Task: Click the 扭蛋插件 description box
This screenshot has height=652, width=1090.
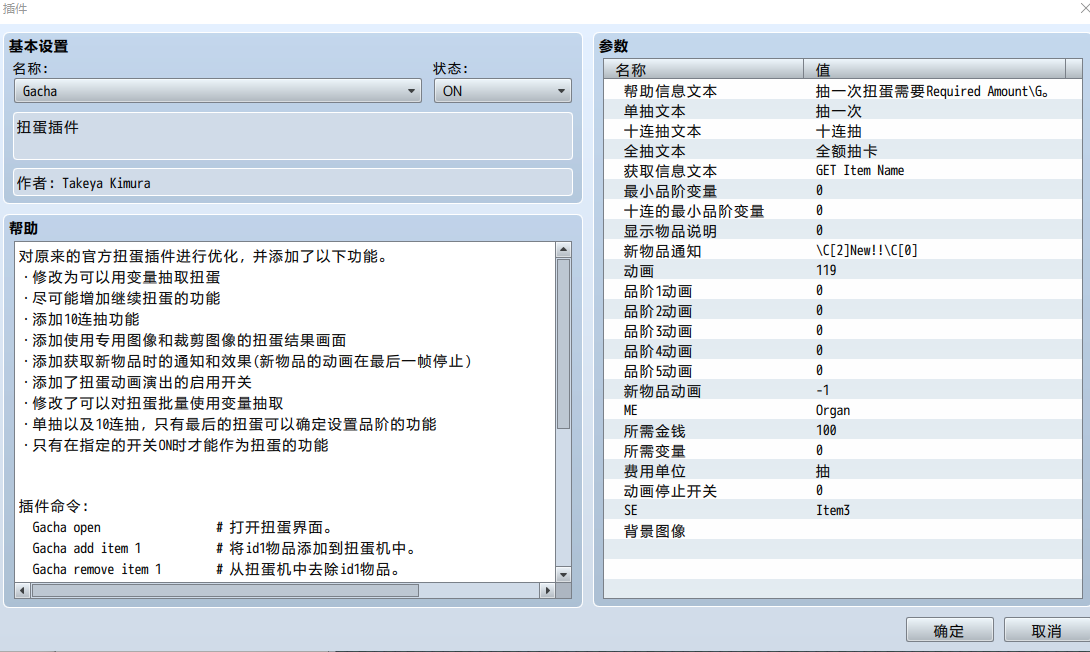Action: click(x=293, y=136)
